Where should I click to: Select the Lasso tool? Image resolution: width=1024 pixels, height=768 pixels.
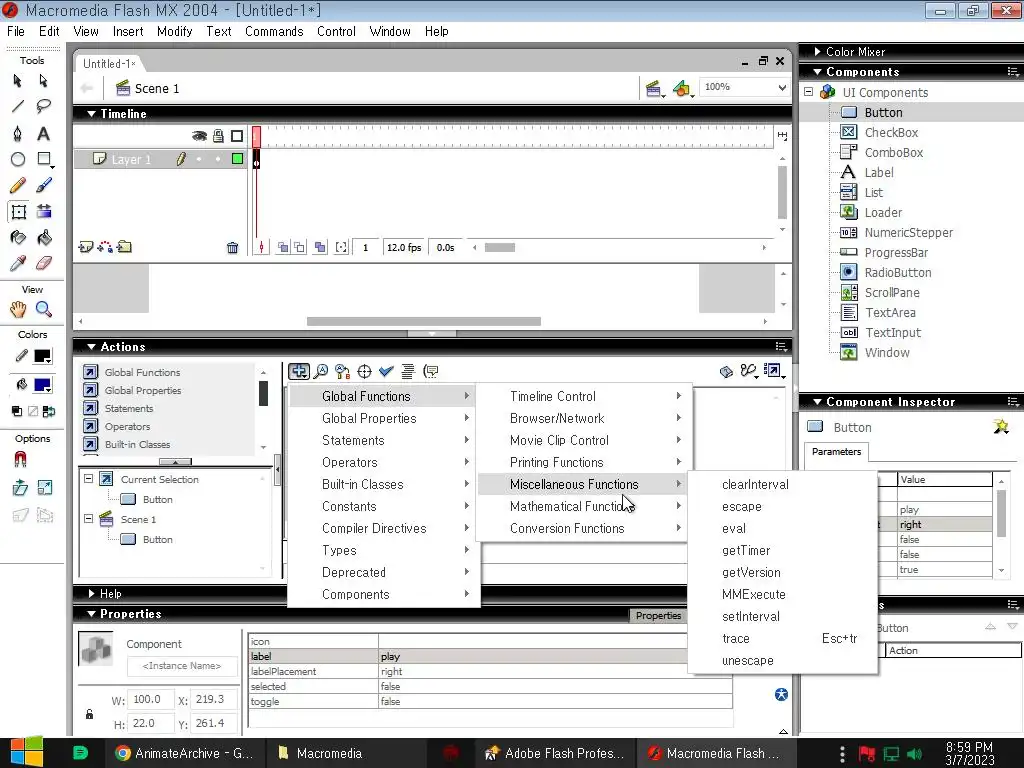[x=44, y=106]
